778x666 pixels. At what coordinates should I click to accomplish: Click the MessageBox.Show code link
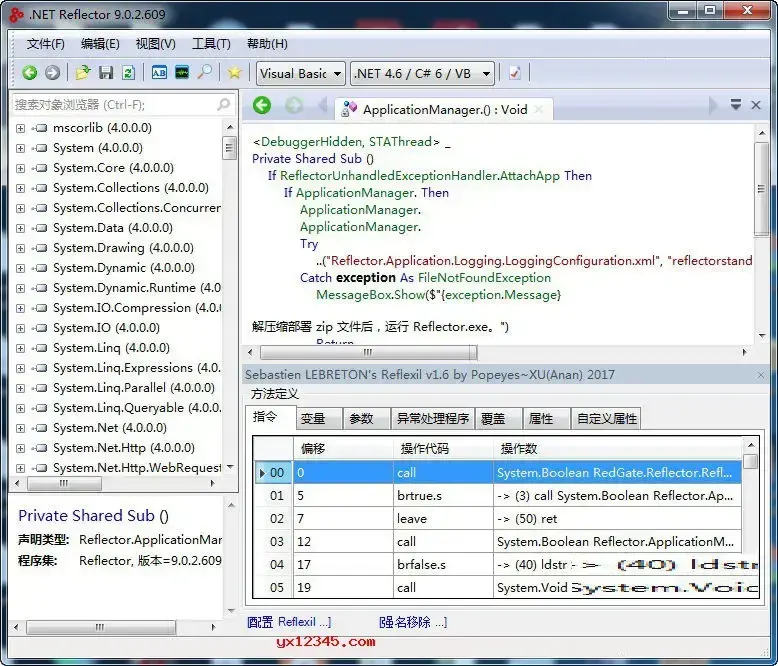[371, 295]
